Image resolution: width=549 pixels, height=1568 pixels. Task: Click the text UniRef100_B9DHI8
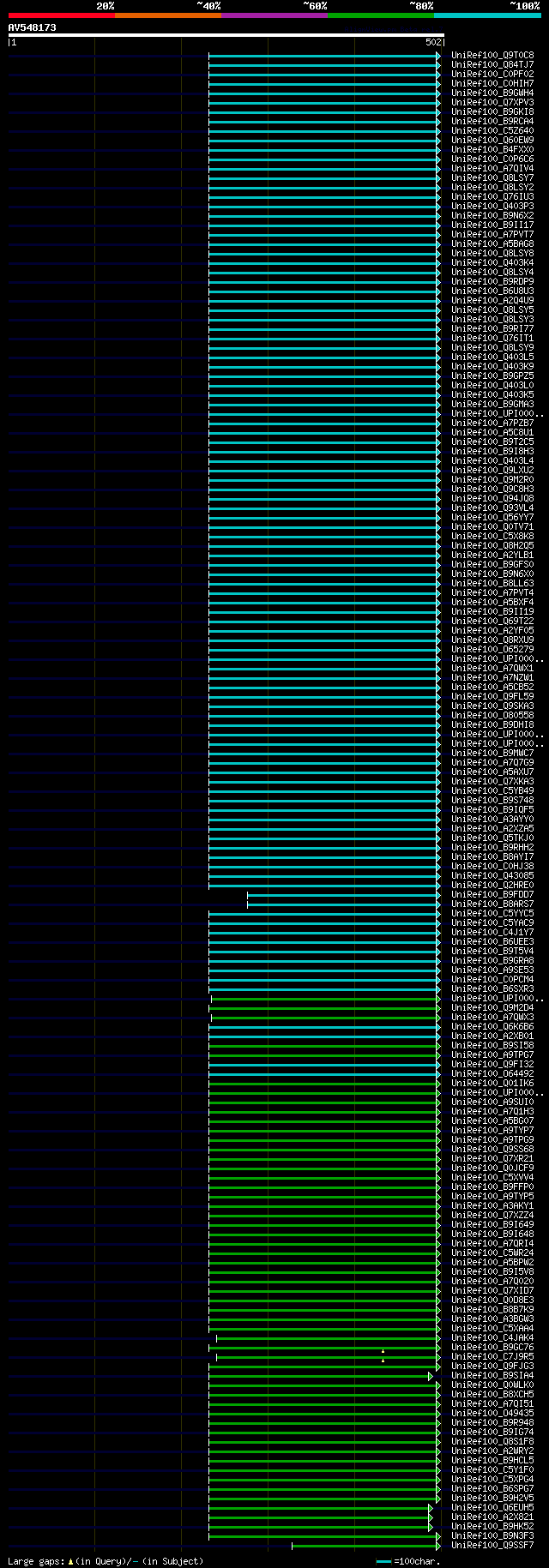(x=492, y=725)
